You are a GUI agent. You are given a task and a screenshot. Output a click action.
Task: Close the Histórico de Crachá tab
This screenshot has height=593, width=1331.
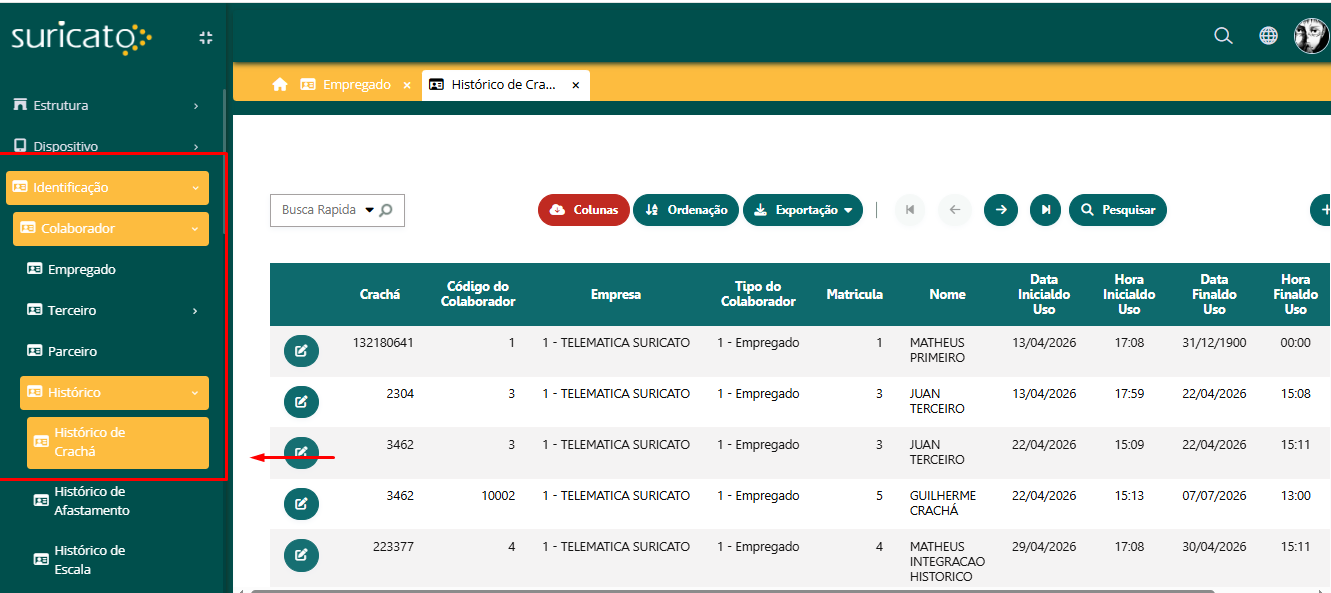point(576,86)
